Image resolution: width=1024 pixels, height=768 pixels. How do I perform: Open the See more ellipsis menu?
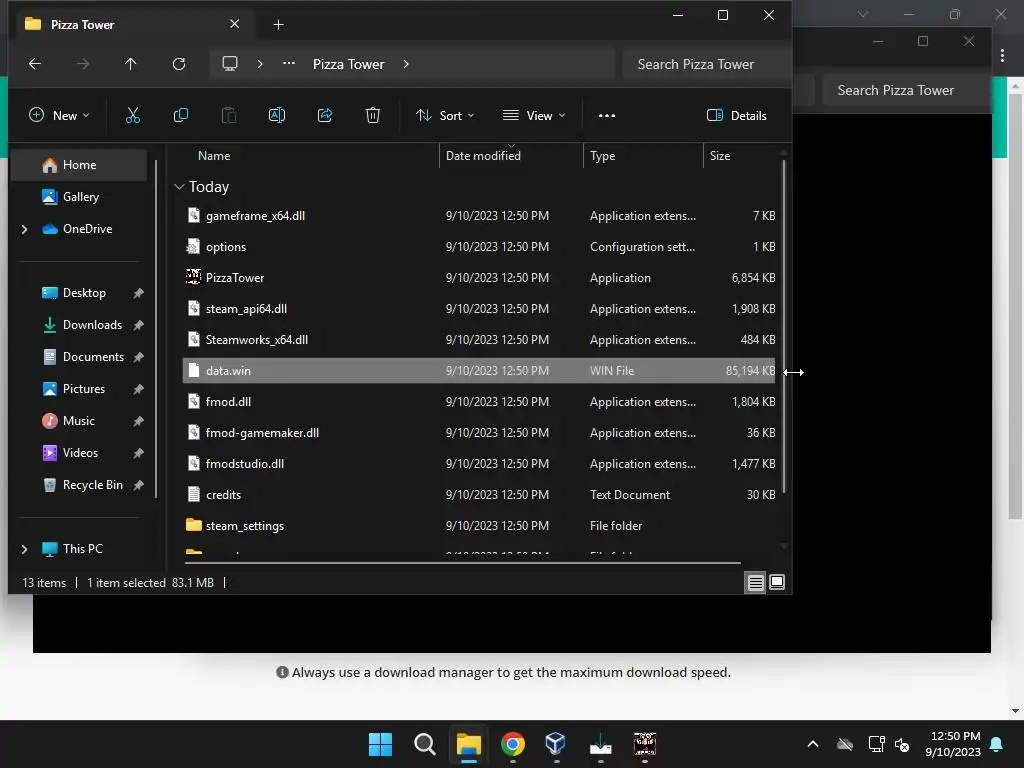click(x=607, y=116)
